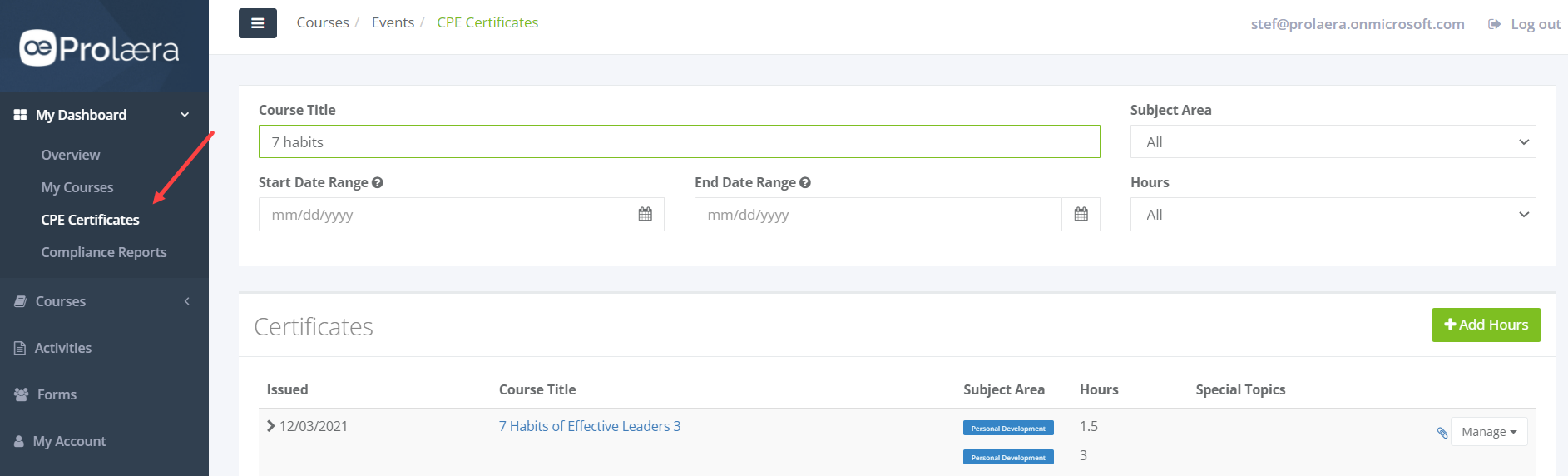This screenshot has height=476, width=1568.
Task: Toggle sidebar with hamburger menu button
Action: tap(257, 23)
